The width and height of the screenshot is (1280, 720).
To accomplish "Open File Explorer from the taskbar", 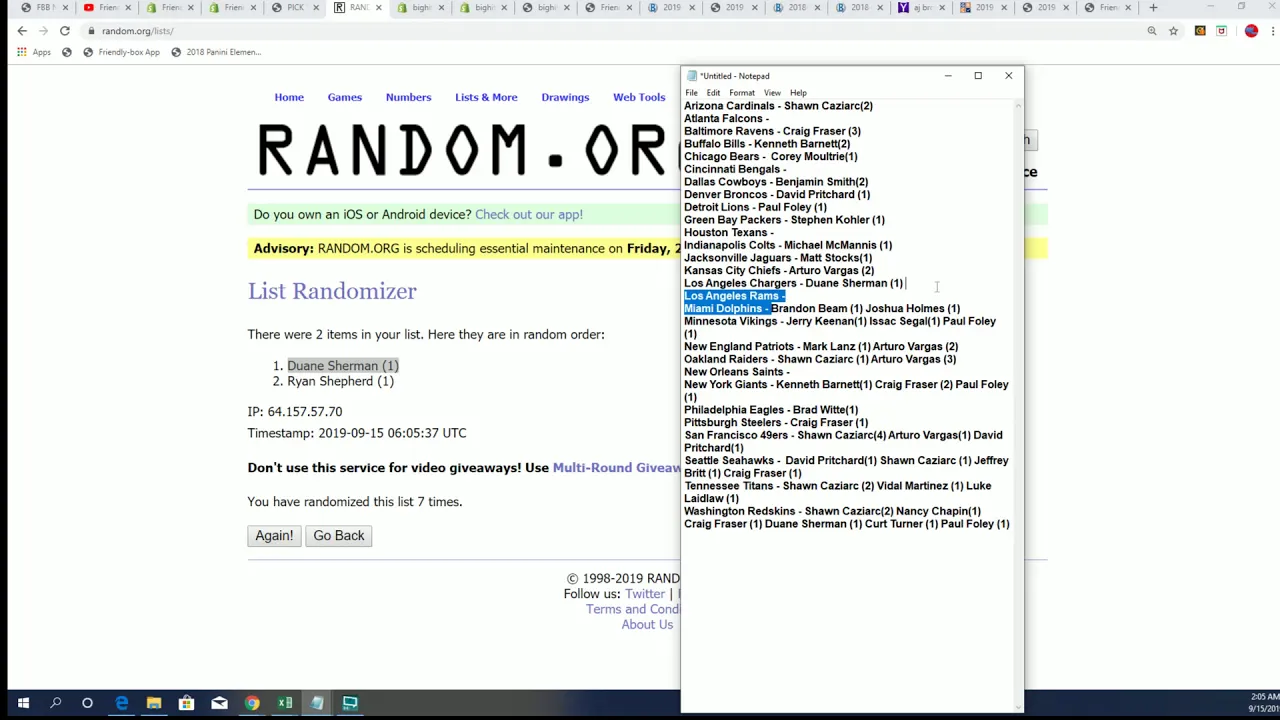I will (154, 703).
